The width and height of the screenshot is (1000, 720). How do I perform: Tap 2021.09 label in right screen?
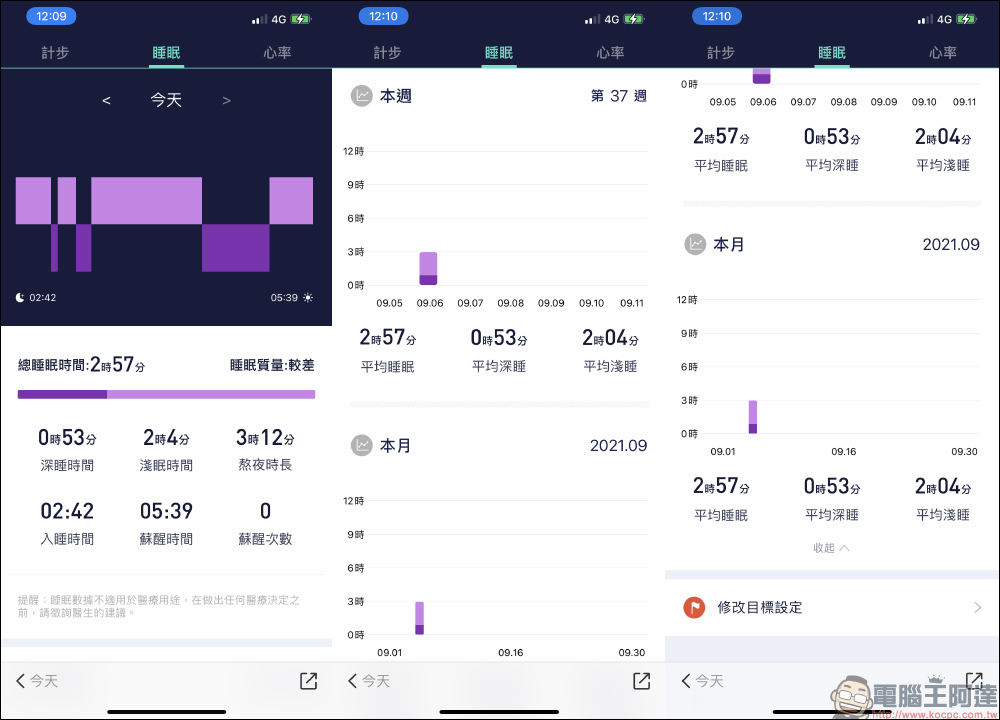click(x=951, y=244)
